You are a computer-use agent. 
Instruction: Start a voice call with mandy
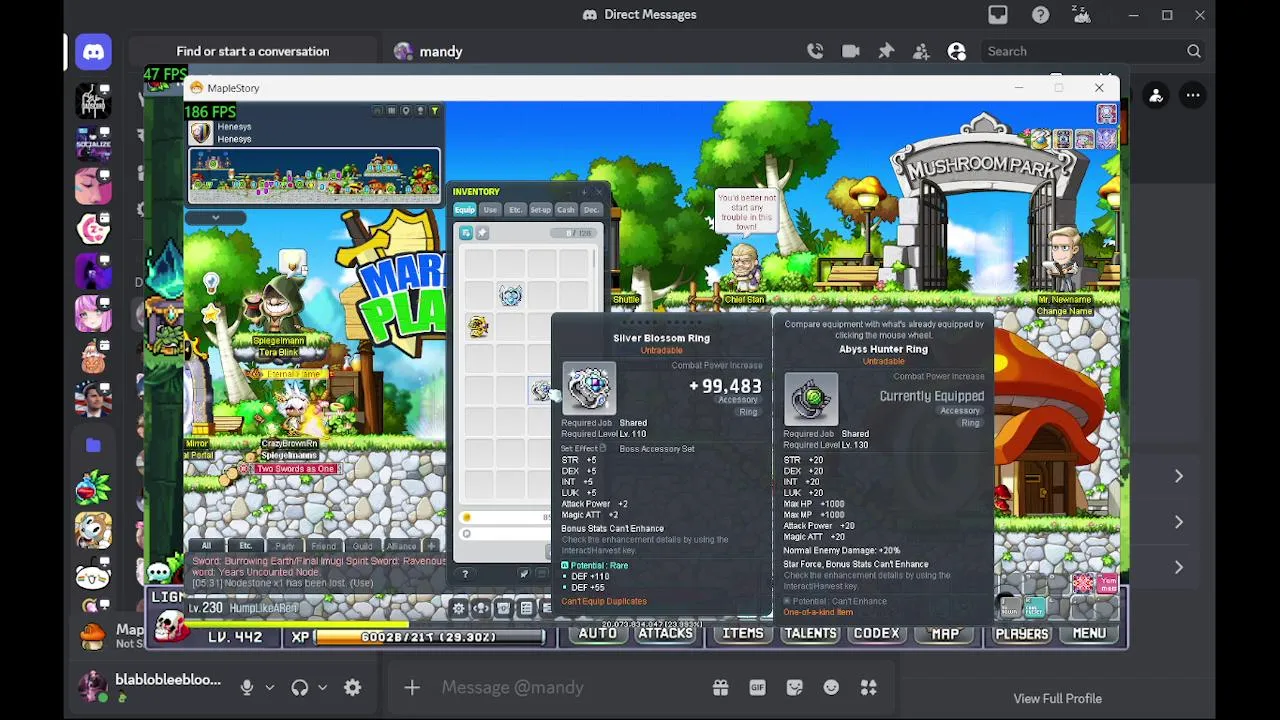[815, 52]
